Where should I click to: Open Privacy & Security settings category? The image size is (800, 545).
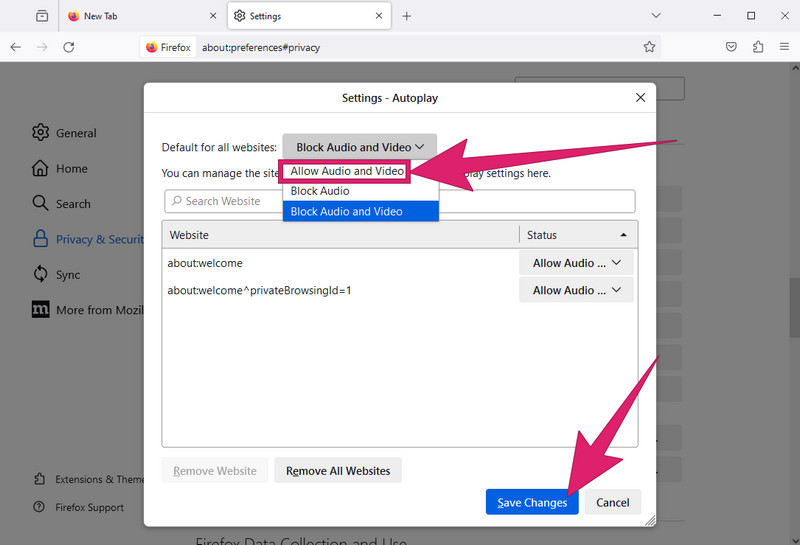coord(88,239)
